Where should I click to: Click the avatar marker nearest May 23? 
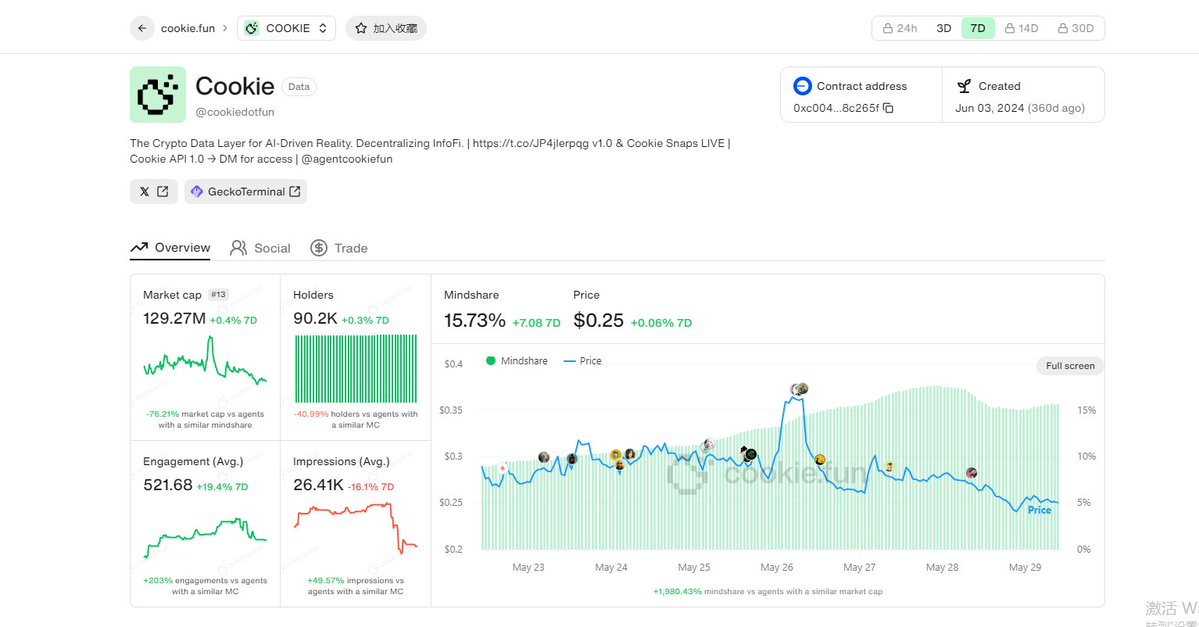[x=544, y=457]
